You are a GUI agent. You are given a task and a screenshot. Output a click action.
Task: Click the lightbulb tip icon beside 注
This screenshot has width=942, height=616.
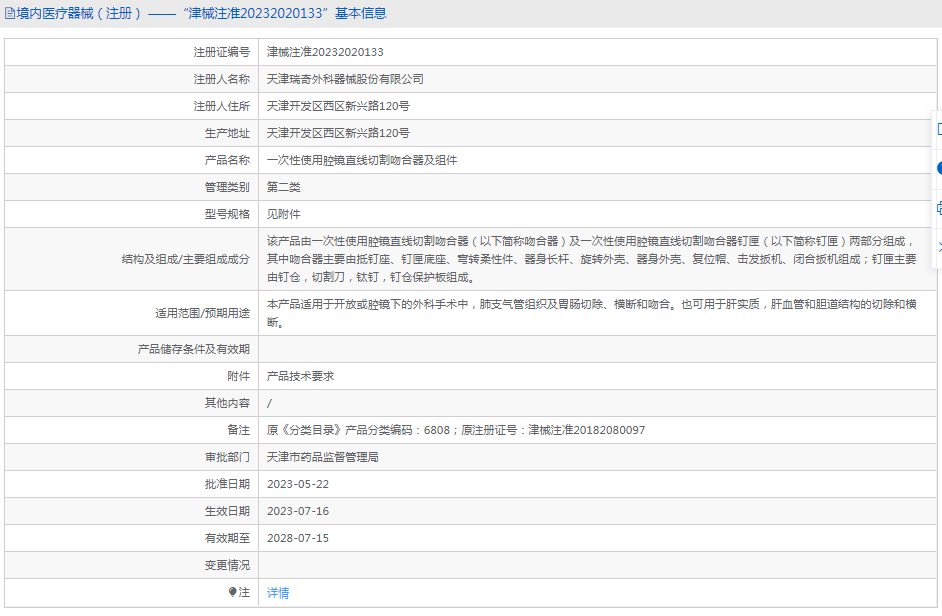(232, 592)
